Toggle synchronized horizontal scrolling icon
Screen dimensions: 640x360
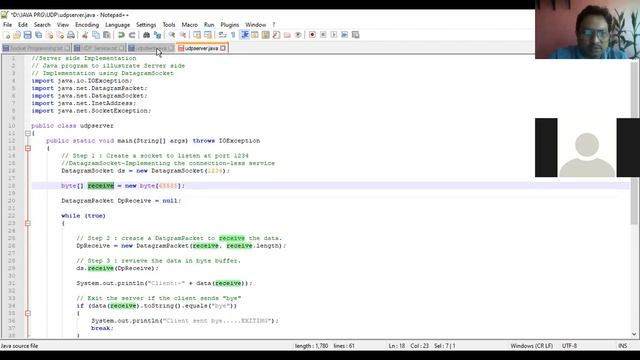tap(208, 35)
